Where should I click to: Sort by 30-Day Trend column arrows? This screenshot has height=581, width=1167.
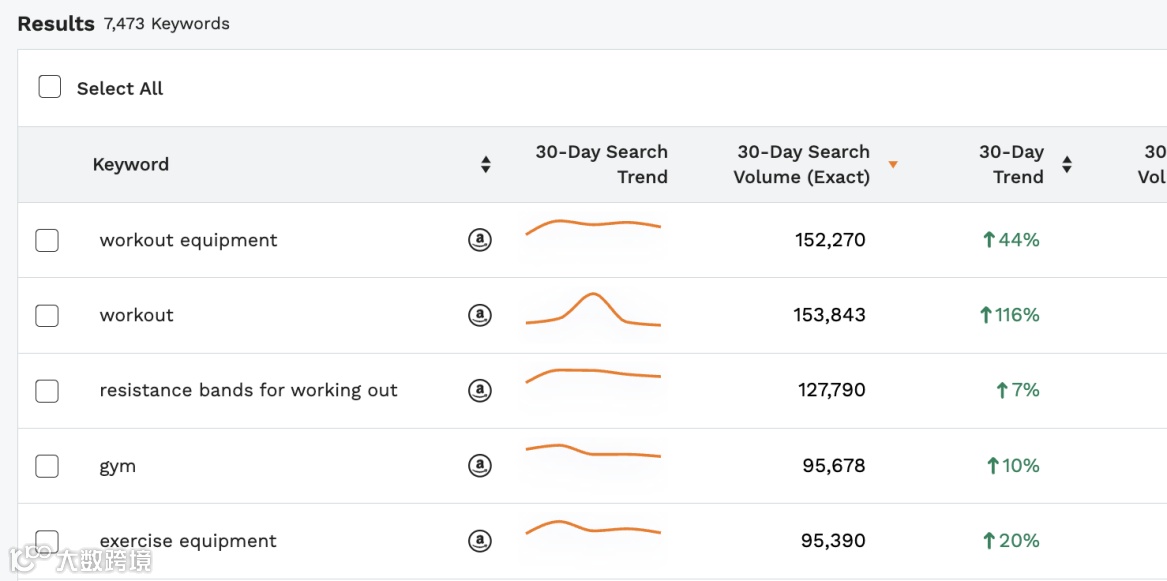(1067, 165)
